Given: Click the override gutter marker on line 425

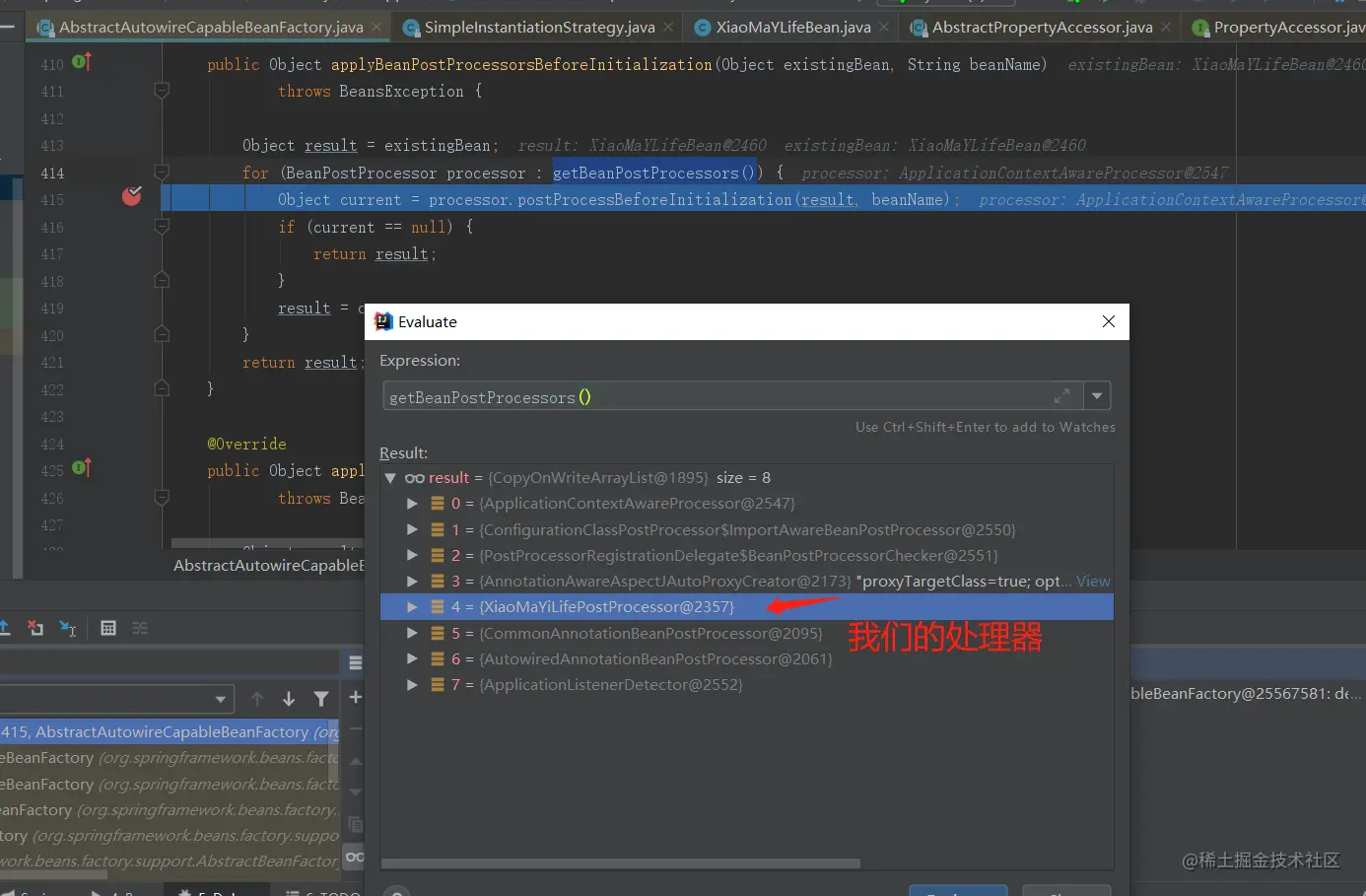Looking at the screenshot, I should 82,468.
